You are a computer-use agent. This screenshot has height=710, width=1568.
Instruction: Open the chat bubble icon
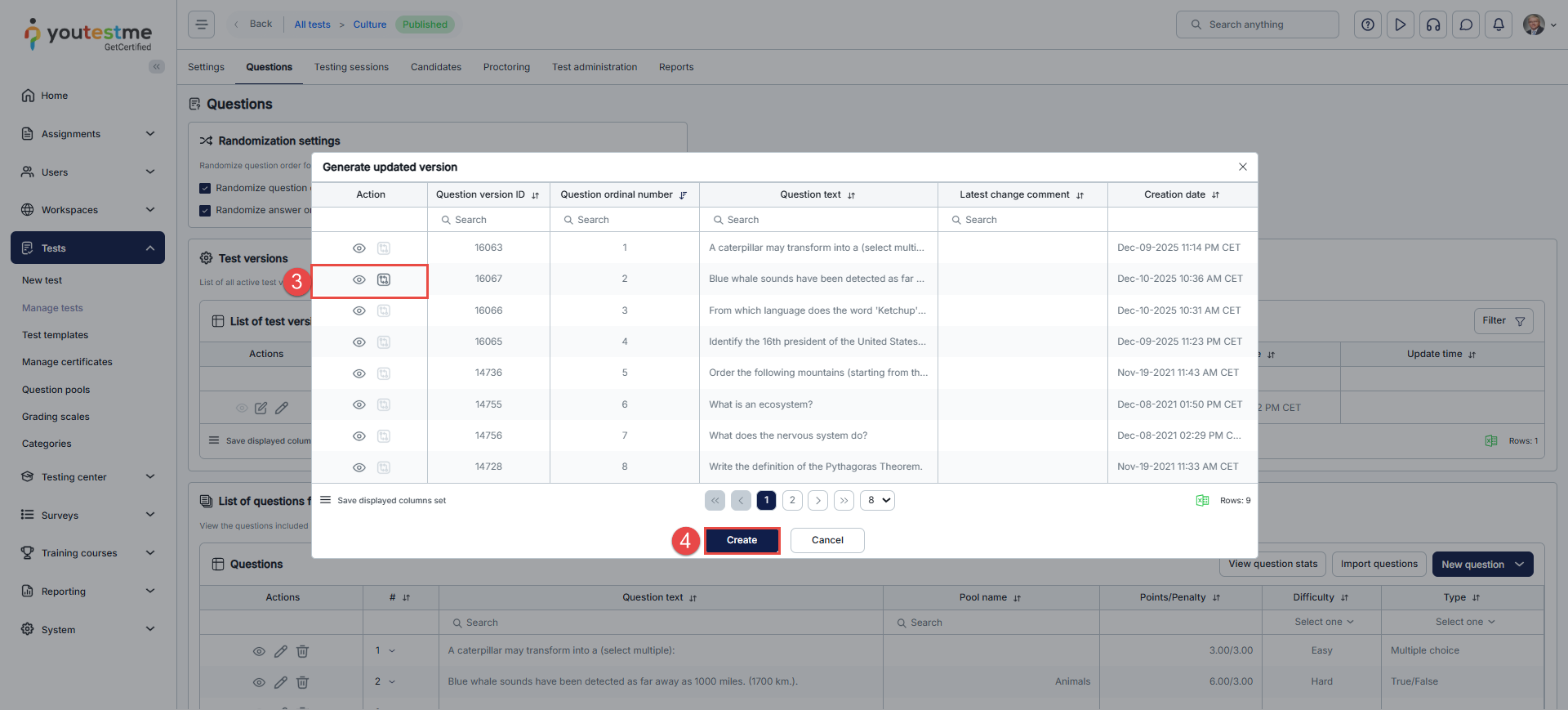(1465, 25)
